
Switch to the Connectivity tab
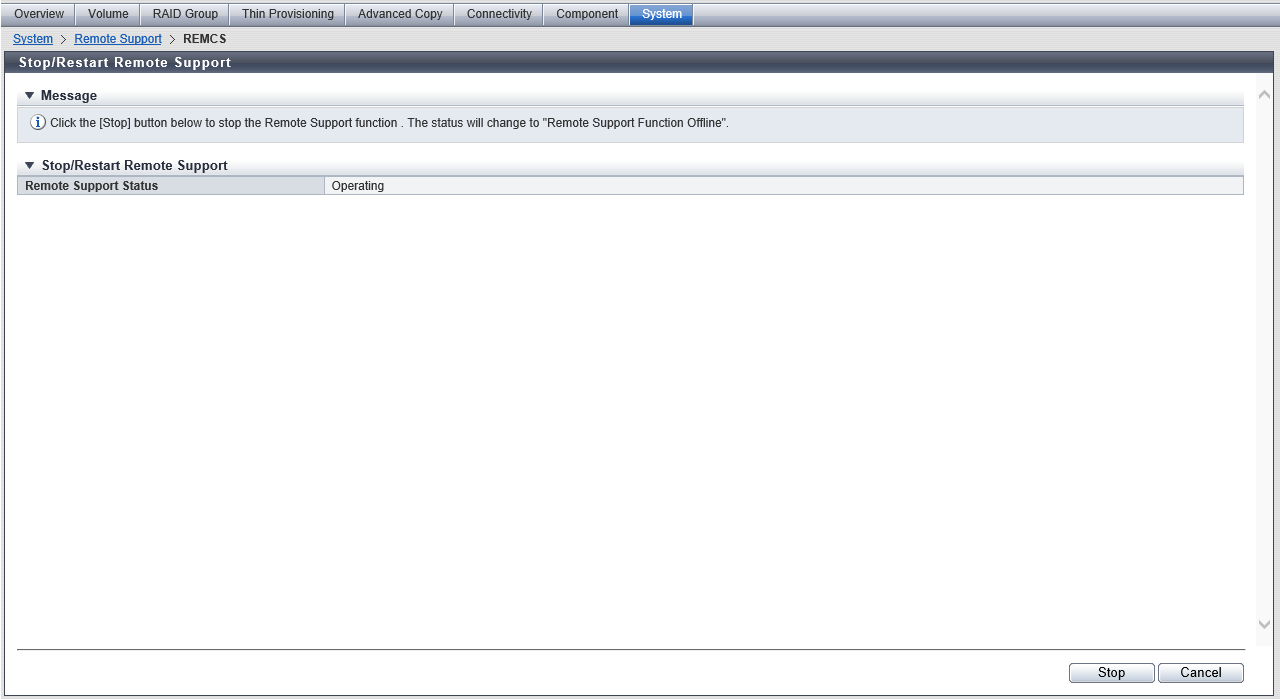click(x=499, y=14)
